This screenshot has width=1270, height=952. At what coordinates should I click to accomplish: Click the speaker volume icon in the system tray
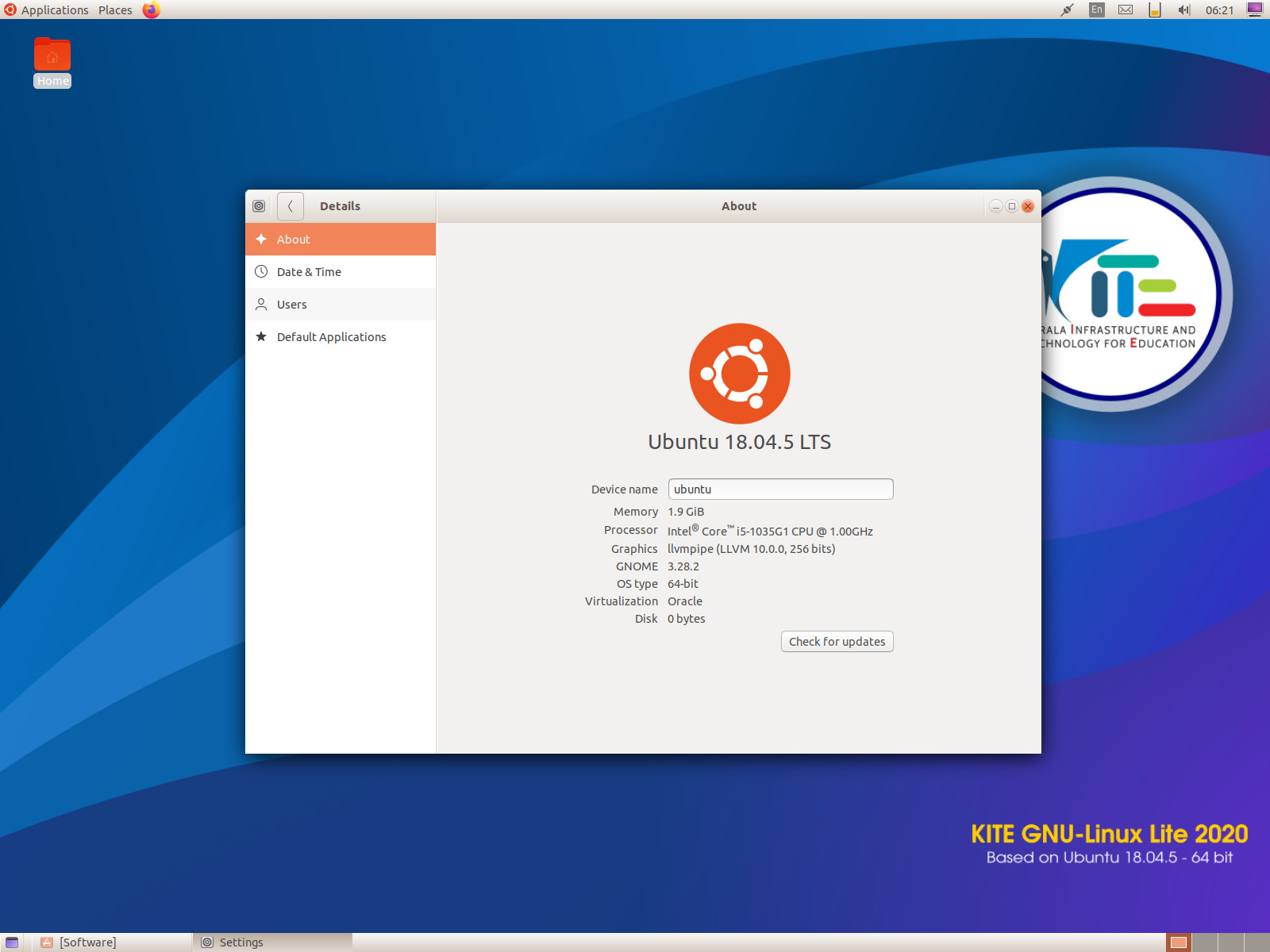[x=1183, y=10]
